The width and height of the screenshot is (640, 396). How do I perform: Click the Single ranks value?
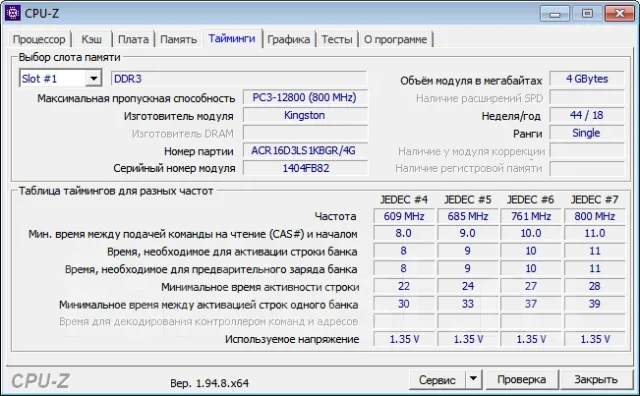587,133
